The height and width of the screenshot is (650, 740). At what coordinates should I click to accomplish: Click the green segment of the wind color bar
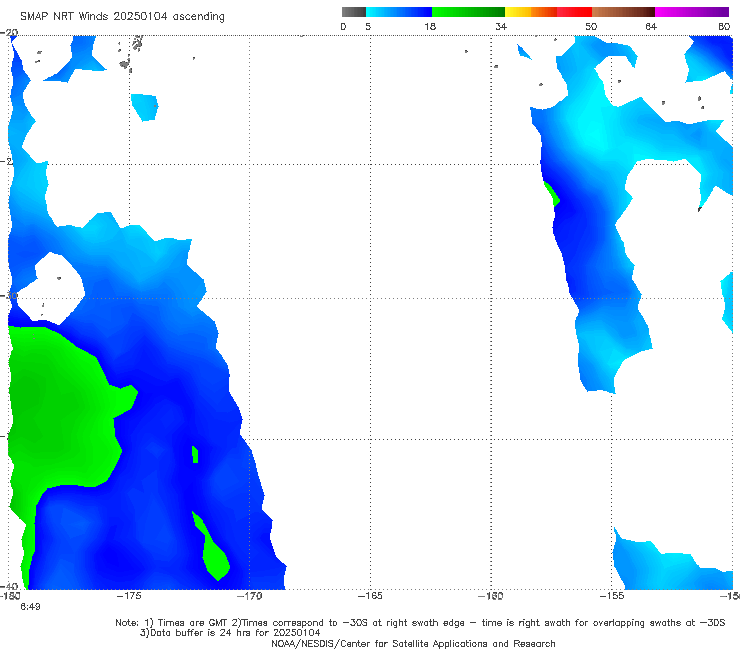(x=468, y=12)
